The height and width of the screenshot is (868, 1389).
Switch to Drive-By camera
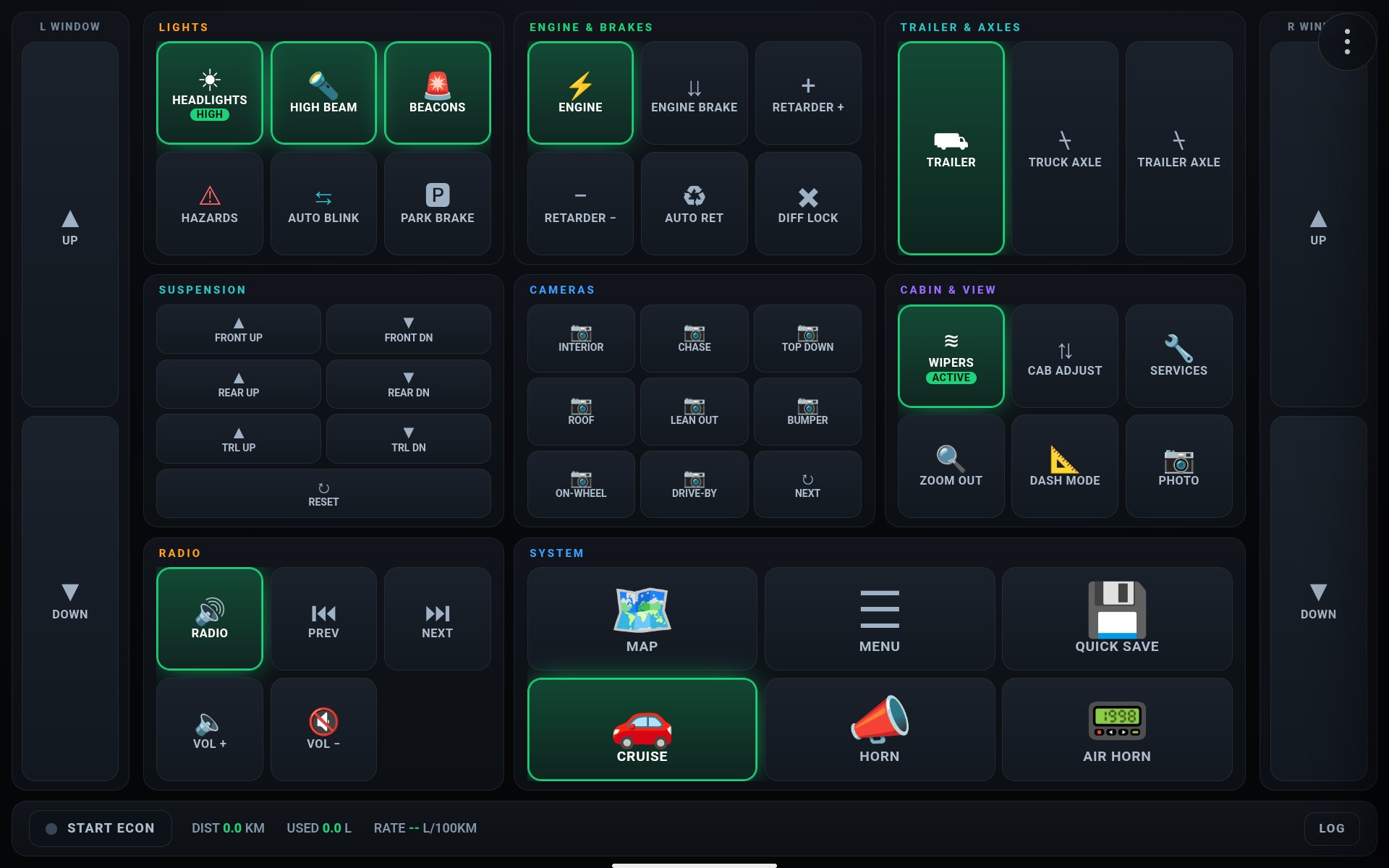coord(694,485)
